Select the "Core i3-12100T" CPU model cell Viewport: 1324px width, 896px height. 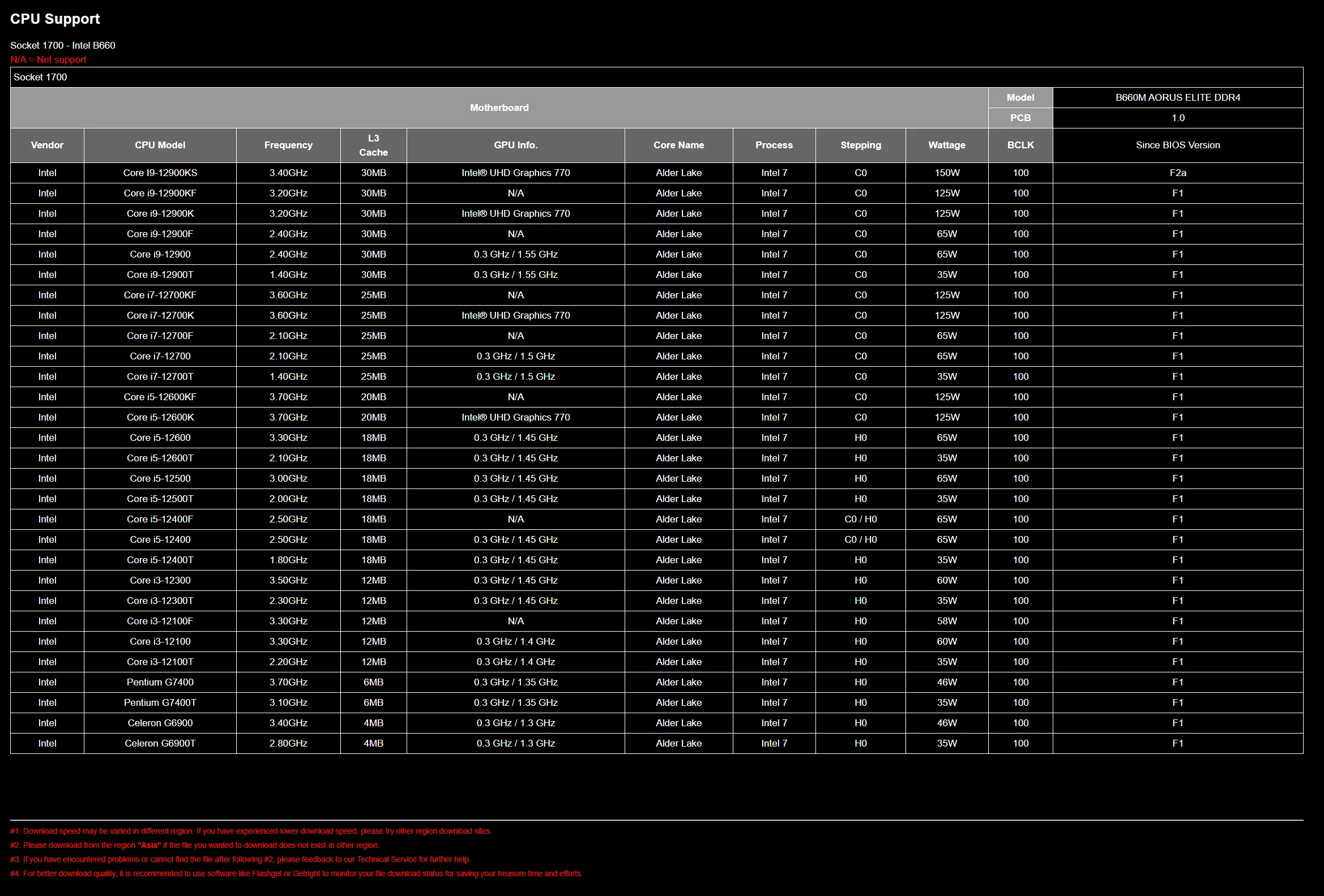point(160,662)
